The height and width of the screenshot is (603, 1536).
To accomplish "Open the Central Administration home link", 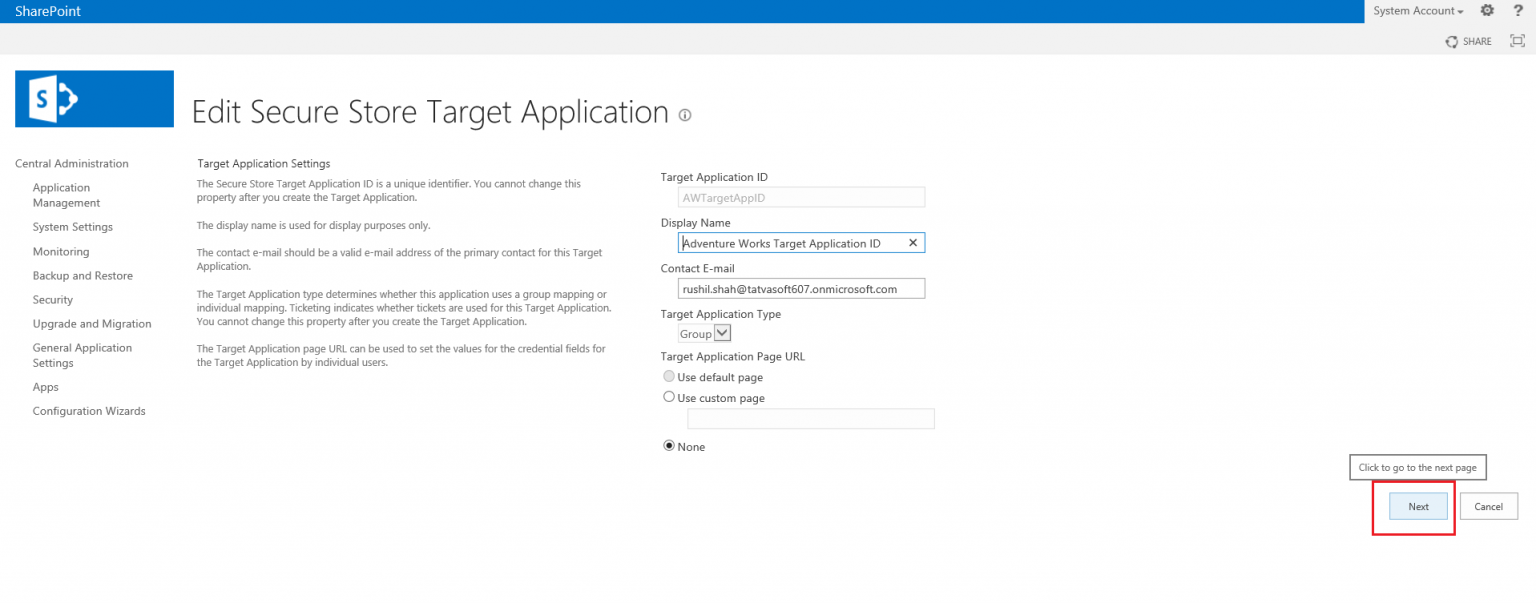I will pos(71,163).
